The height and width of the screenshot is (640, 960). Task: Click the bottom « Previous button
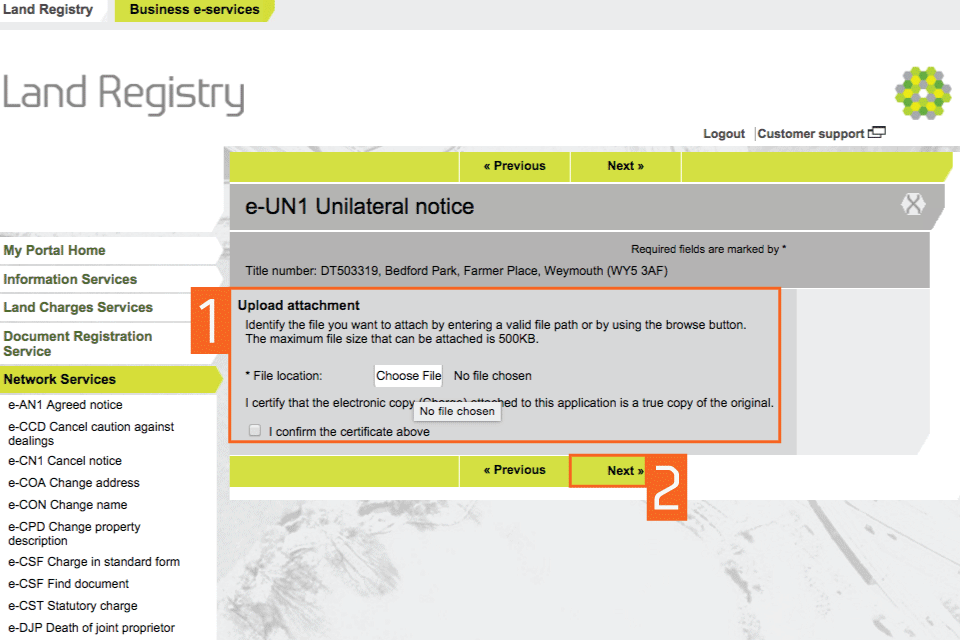point(514,470)
